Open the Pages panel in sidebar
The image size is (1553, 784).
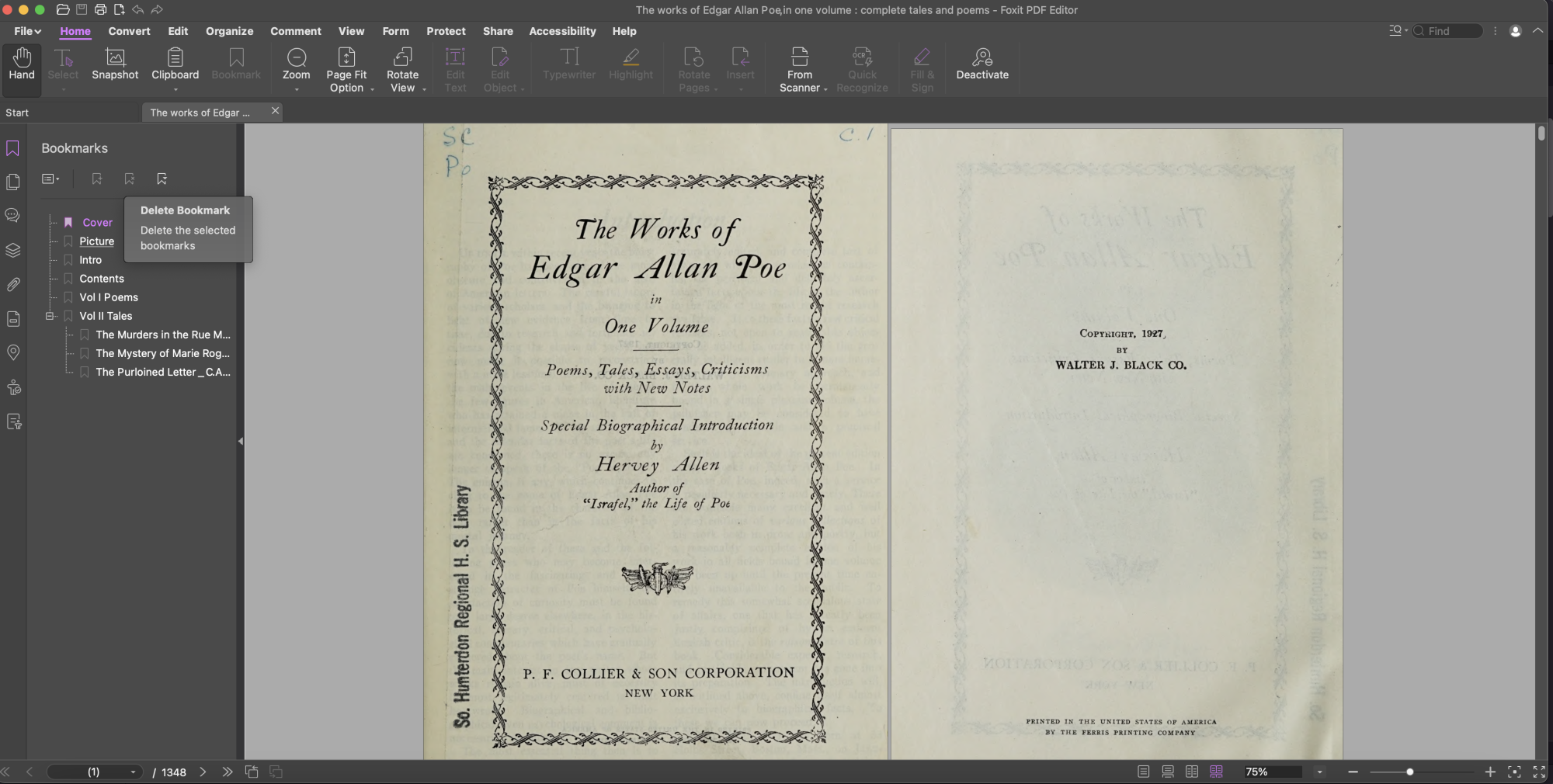pyautogui.click(x=13, y=182)
